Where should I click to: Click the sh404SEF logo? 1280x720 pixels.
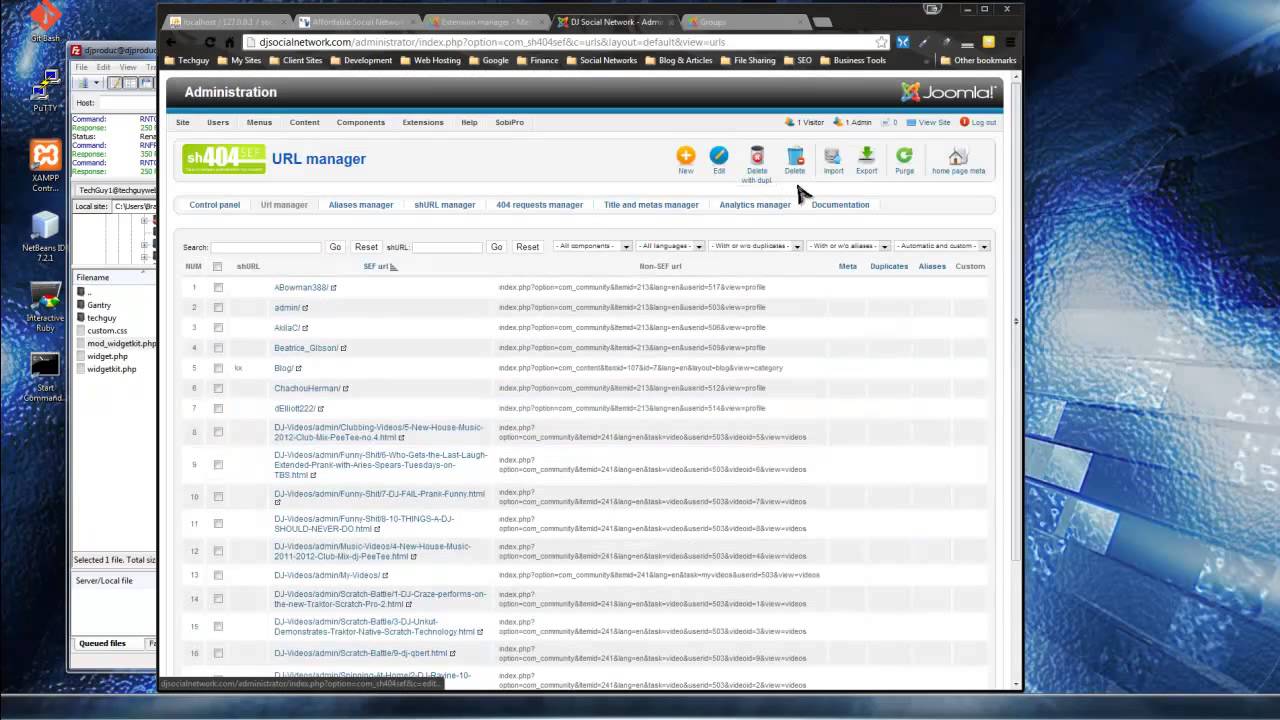pyautogui.click(x=224, y=158)
